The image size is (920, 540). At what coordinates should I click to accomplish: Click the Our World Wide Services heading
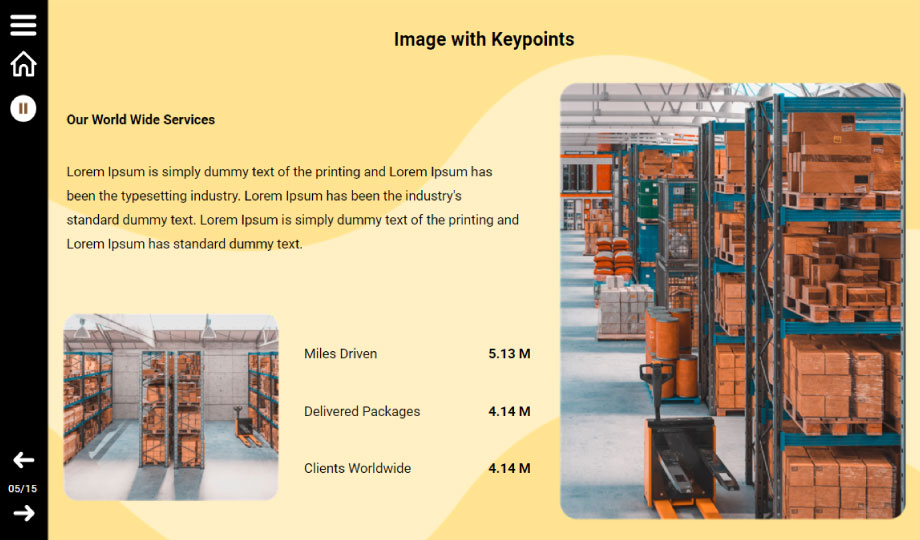[141, 120]
